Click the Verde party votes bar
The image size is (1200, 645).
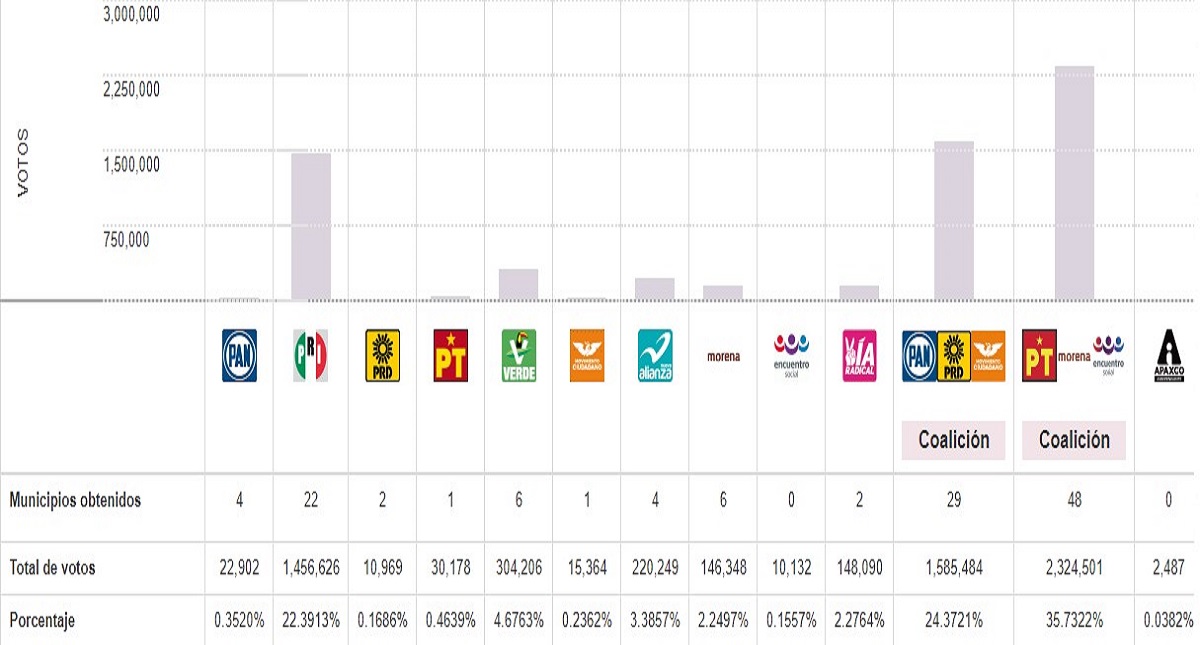[x=518, y=285]
